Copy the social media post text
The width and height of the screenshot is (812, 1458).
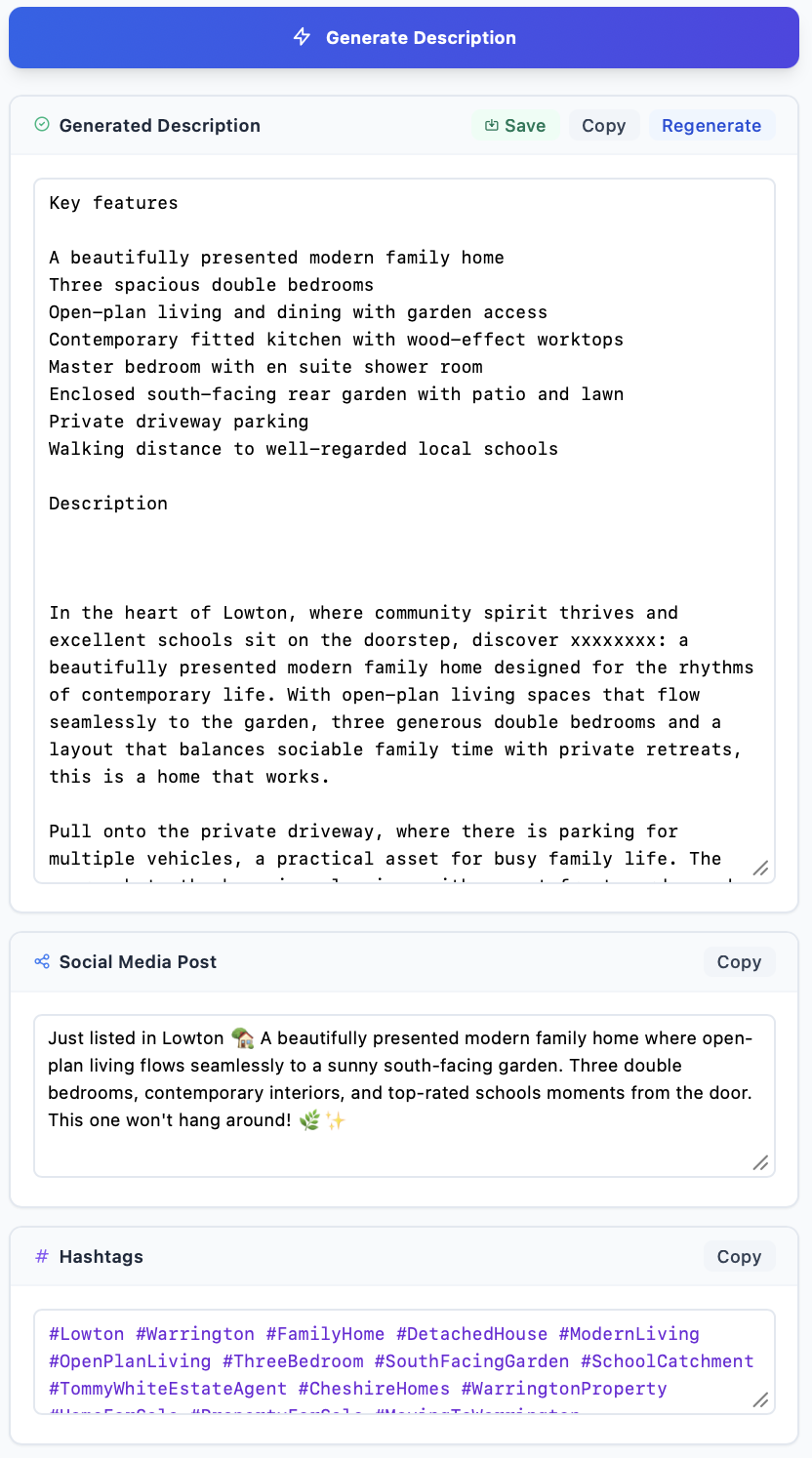pos(739,961)
